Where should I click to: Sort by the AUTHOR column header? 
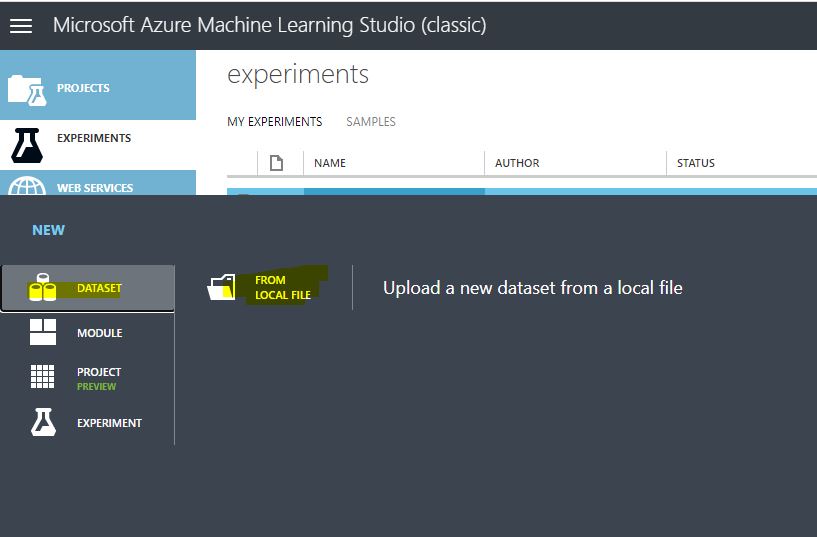(x=517, y=163)
